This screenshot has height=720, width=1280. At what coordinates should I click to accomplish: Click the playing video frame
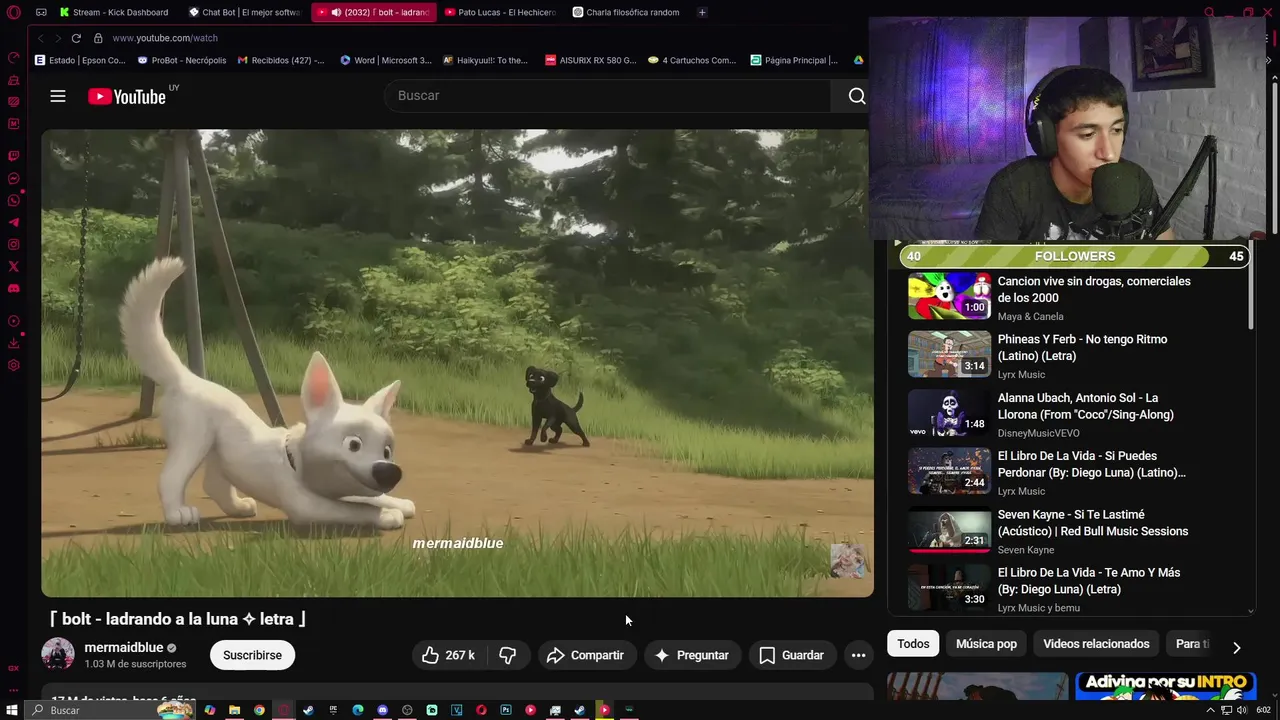[x=457, y=363]
